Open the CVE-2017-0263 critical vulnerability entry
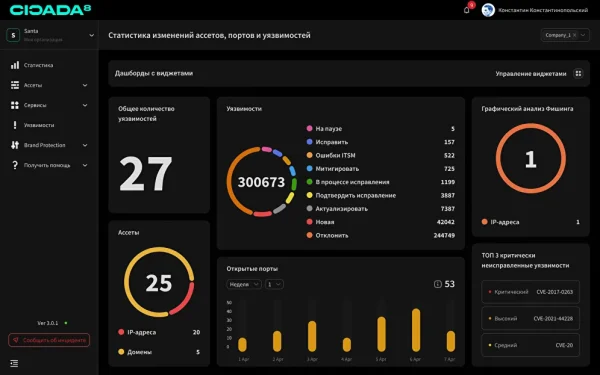Screen dimensions: 600x375 530,292
